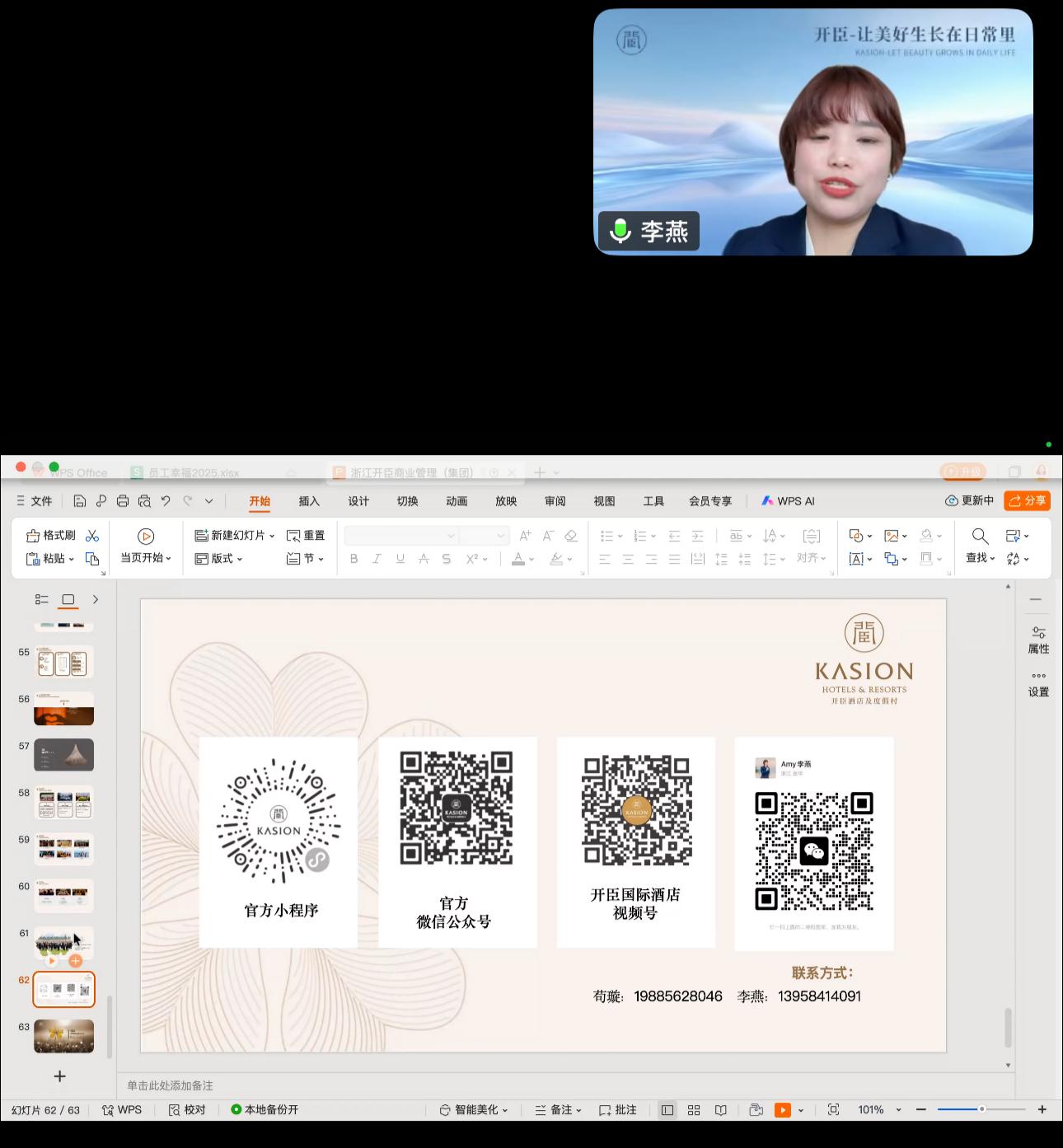Toggle normal view in status bar
The width and height of the screenshot is (1063, 1148).
667,1110
